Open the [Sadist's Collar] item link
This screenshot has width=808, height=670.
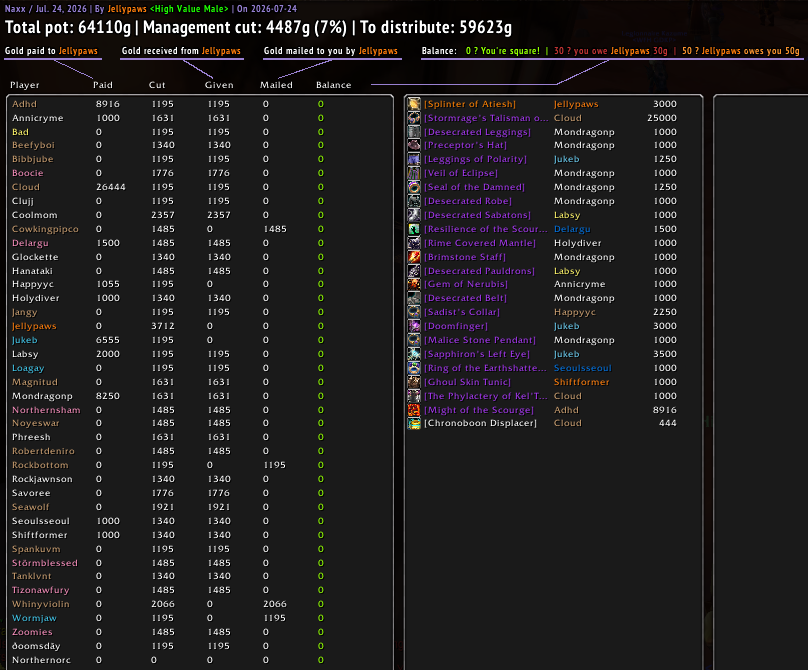click(462, 312)
